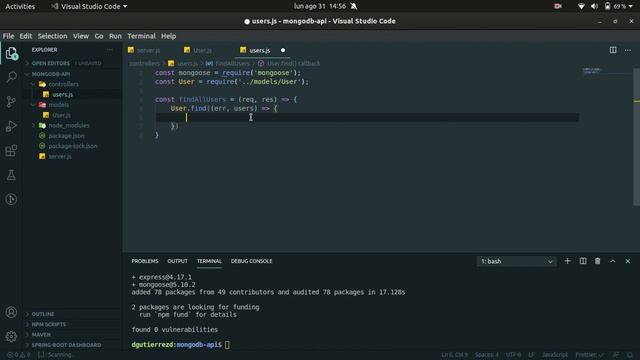Viewport: 640px width, 360px height.
Task: Open the View menu
Action: tap(81, 36)
